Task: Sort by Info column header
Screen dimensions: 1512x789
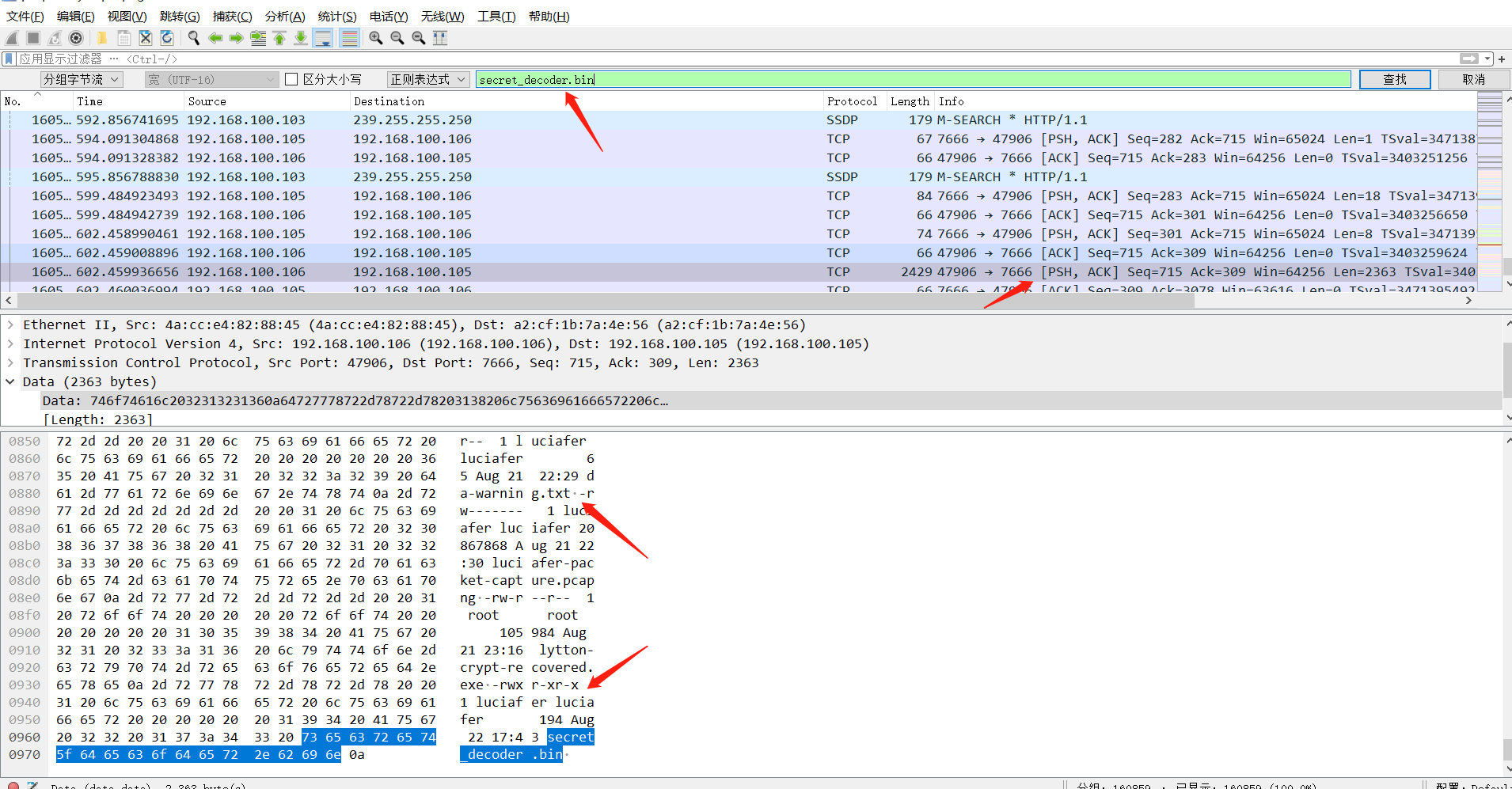Action: point(1206,101)
